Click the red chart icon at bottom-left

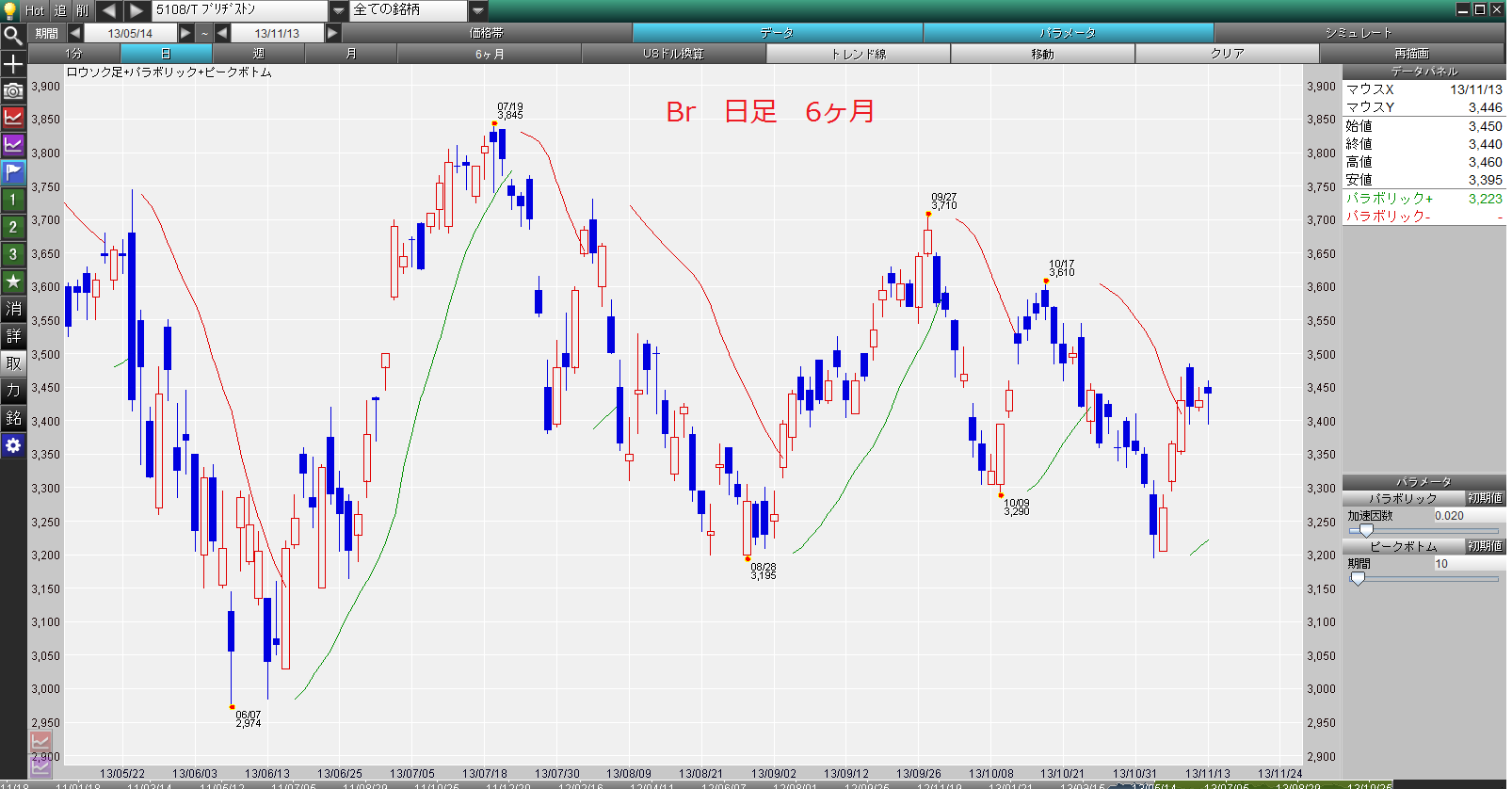coord(40,743)
